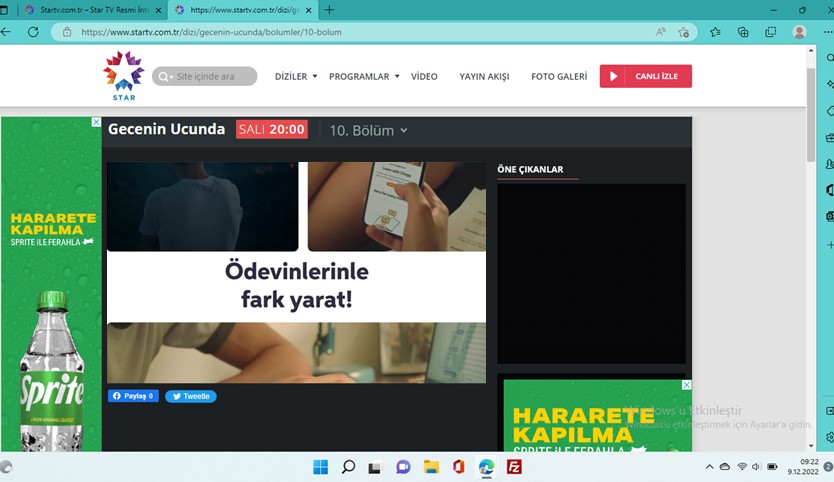Click the Star TV logo
834x482 pixels.
pyautogui.click(x=123, y=76)
